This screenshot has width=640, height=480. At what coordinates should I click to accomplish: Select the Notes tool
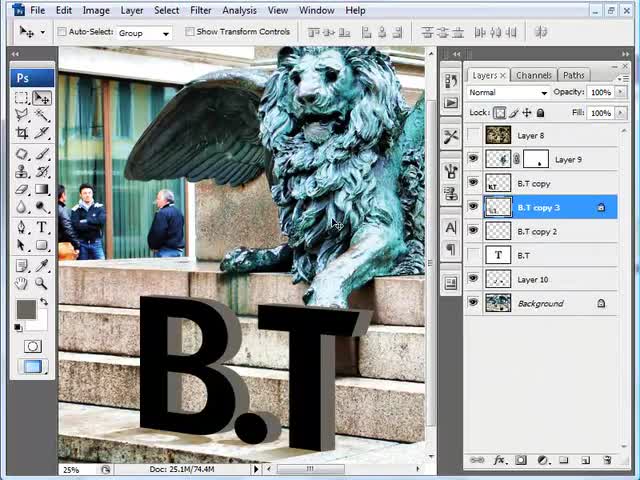coord(22,266)
